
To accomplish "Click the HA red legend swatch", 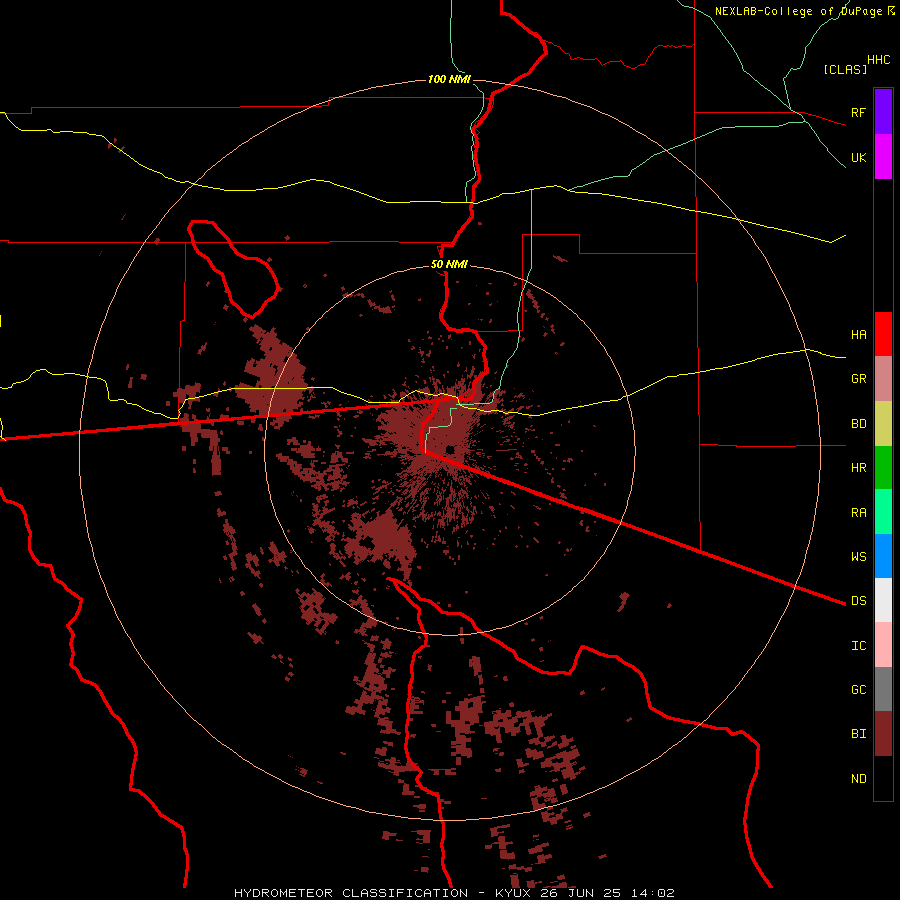I will 883,334.
